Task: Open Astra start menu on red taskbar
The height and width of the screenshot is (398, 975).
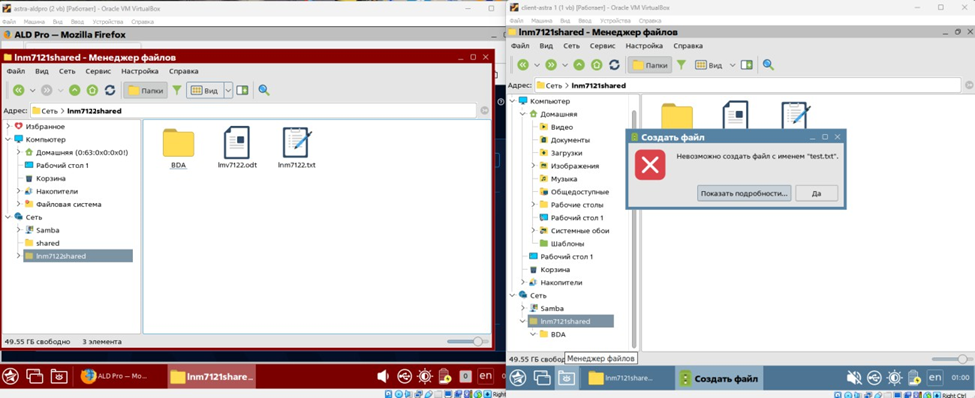Action: [x=11, y=376]
